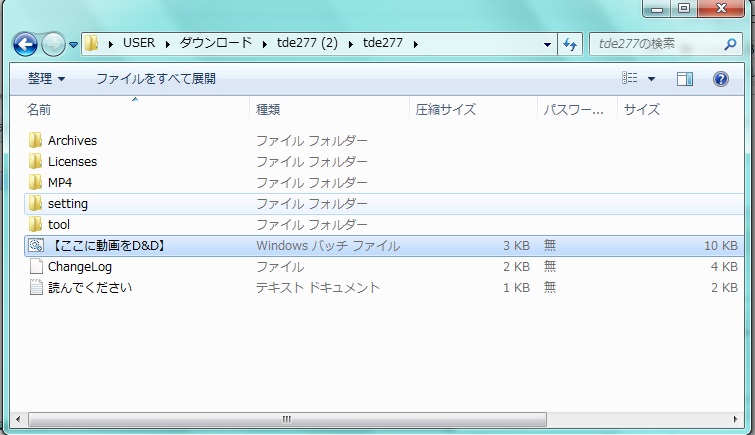
Task: Select the tde277 breadcrumb segment
Action: [x=383, y=43]
